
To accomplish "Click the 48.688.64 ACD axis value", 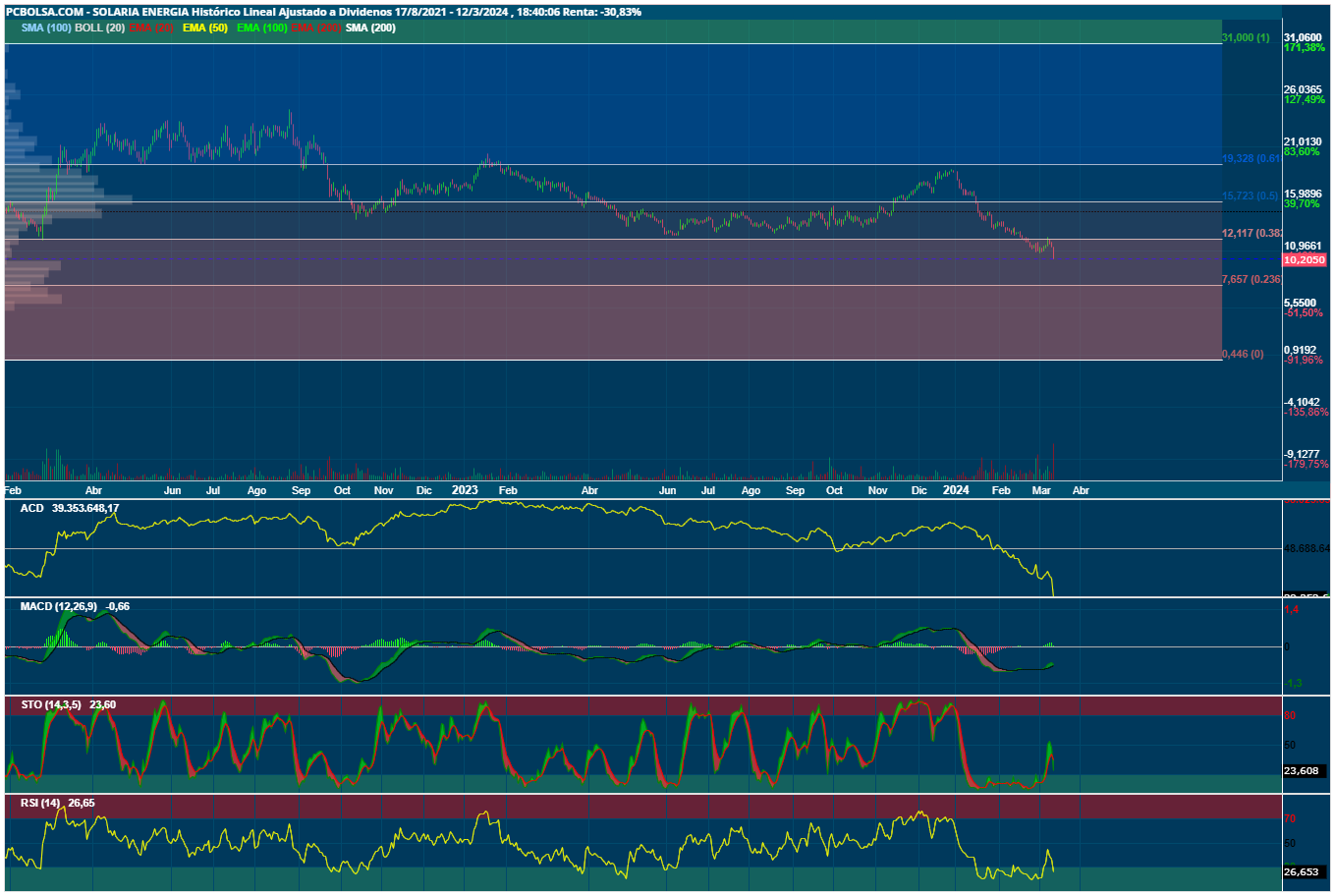I will click(1307, 548).
